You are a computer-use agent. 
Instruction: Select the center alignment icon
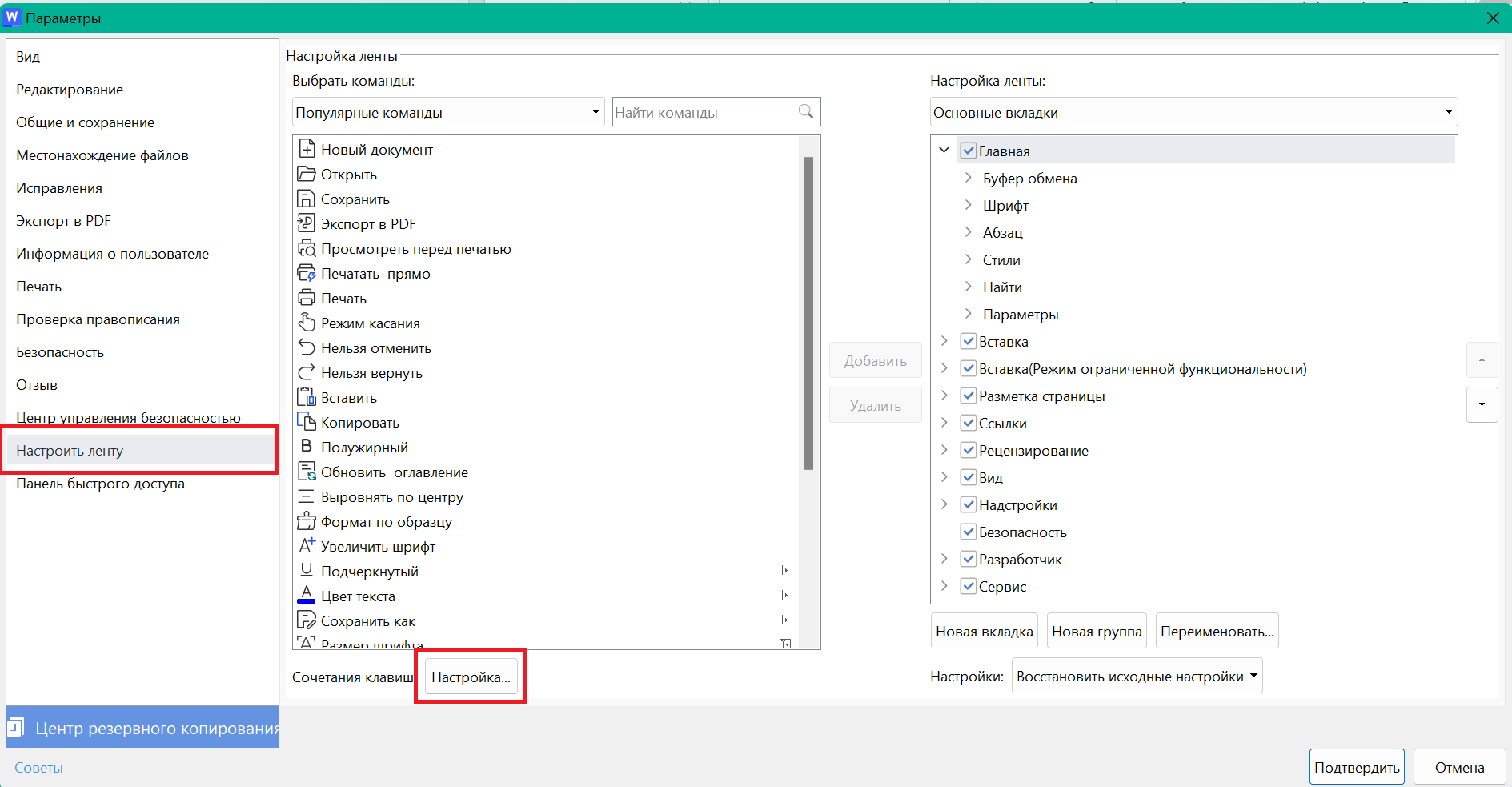(x=307, y=496)
